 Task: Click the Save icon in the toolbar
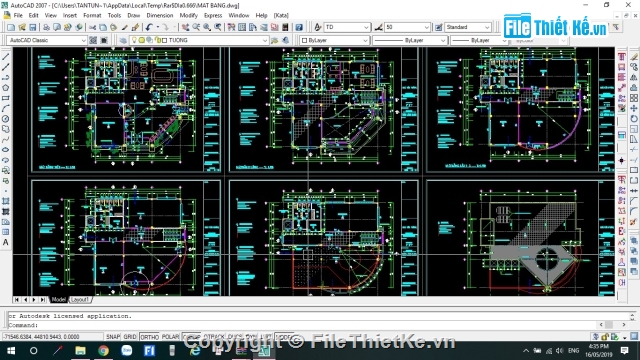pos(33,27)
